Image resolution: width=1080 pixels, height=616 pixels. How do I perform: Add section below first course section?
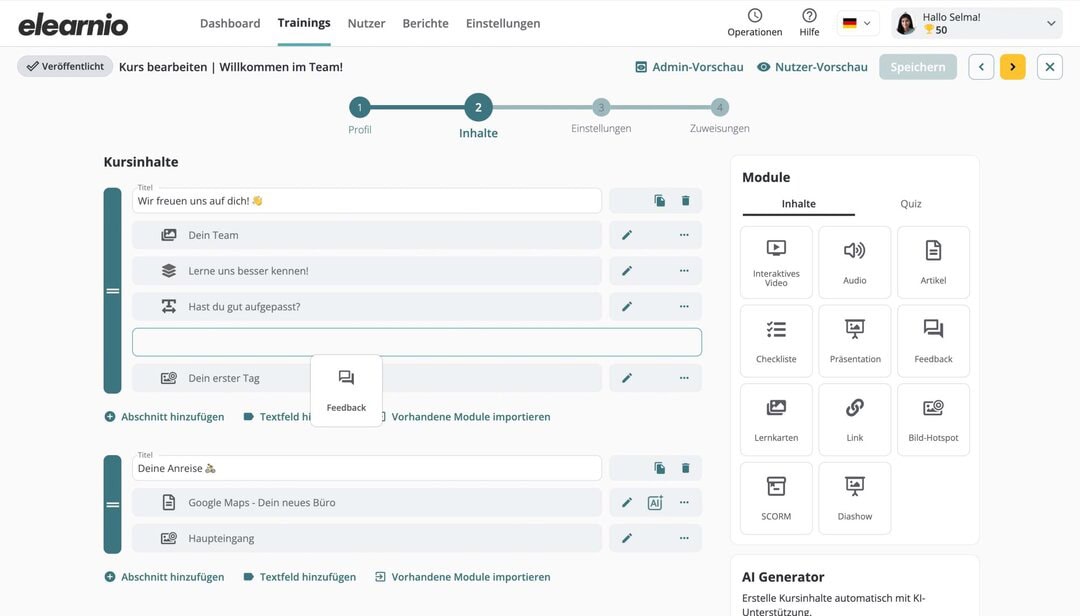[164, 417]
